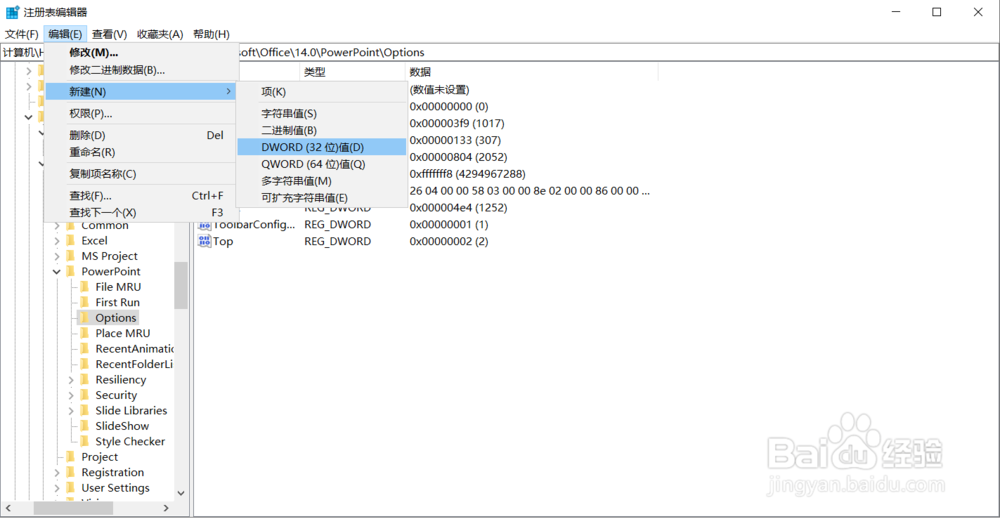
Task: Click the Security folder icon
Action: coord(85,395)
